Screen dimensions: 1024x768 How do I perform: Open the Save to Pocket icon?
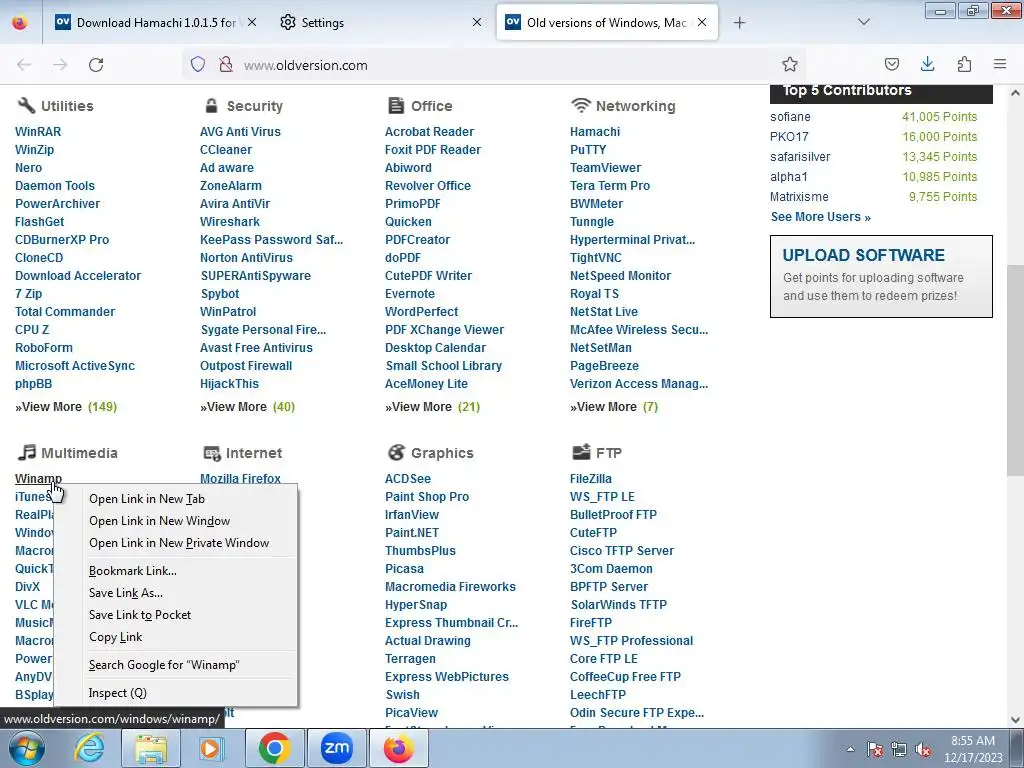pyautogui.click(x=891, y=64)
